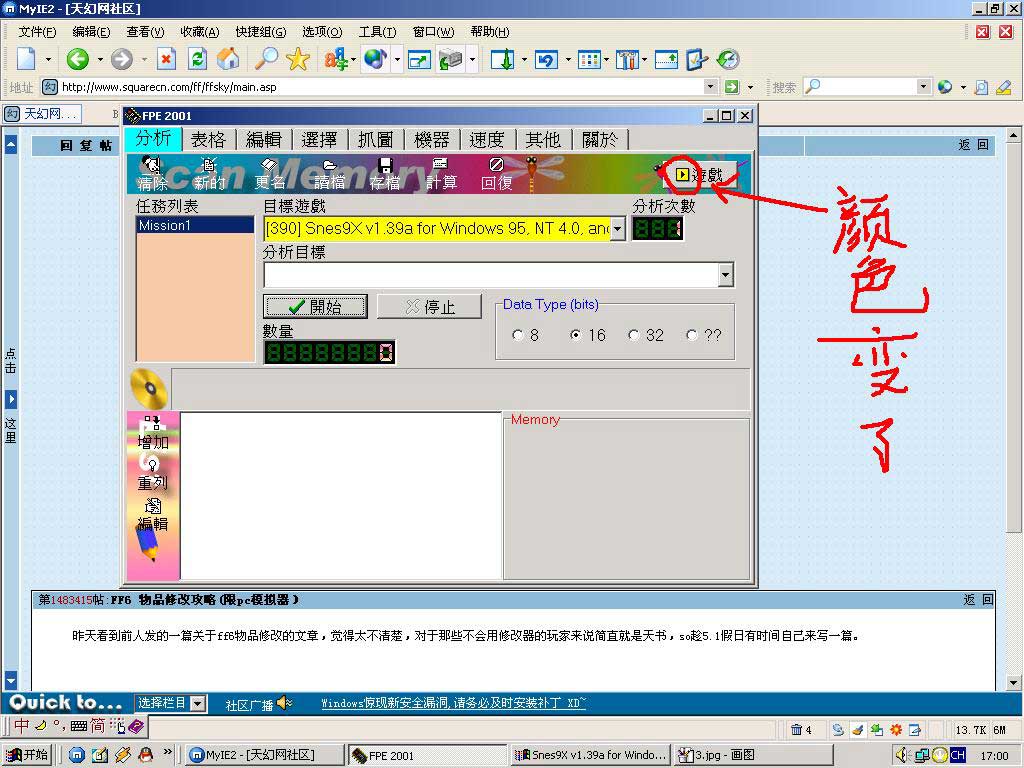This screenshot has width=1024, height=768.
Task: Click the Refresh page icon in MyIE2 toolbar
Action: (197, 59)
